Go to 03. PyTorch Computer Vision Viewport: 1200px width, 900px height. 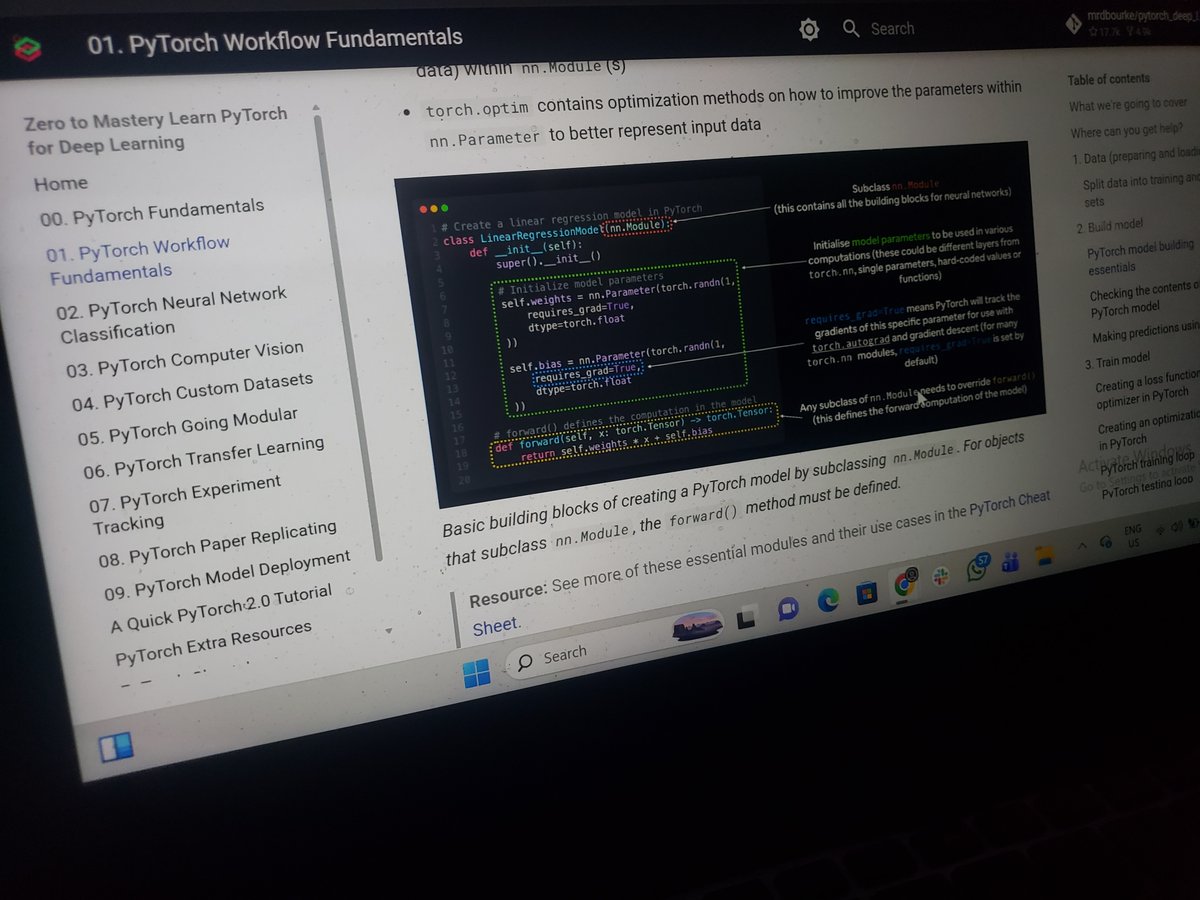tap(185, 360)
